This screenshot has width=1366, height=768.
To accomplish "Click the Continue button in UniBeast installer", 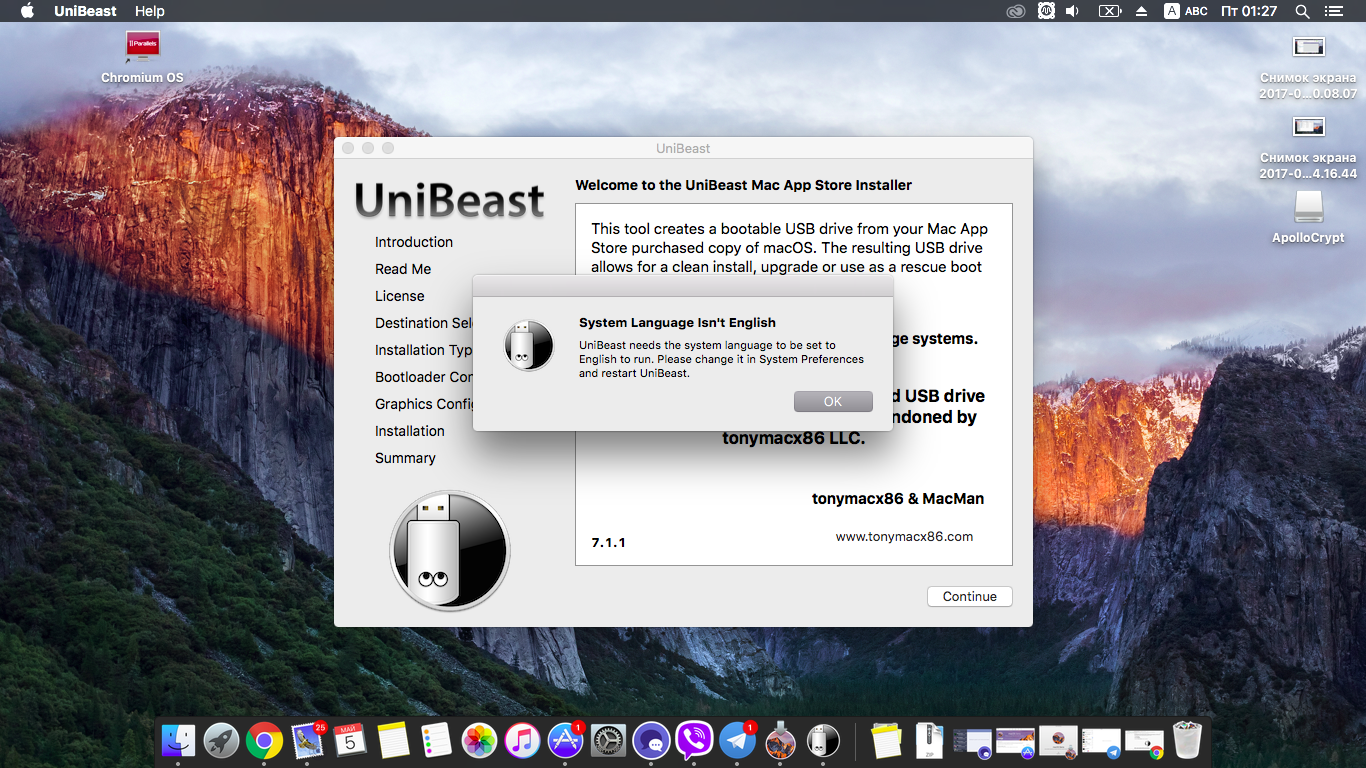I will (969, 596).
